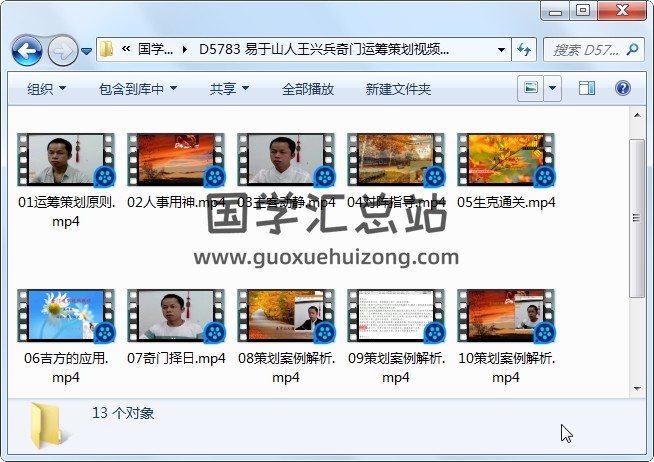The height and width of the screenshot is (462, 654).
Task: Open the view options dropdown arrow
Action: [552, 89]
